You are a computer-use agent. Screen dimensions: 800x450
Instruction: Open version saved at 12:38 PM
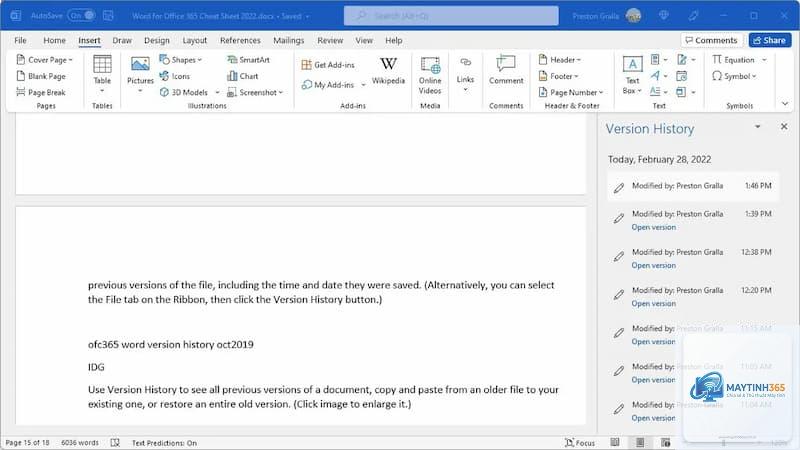coord(654,265)
